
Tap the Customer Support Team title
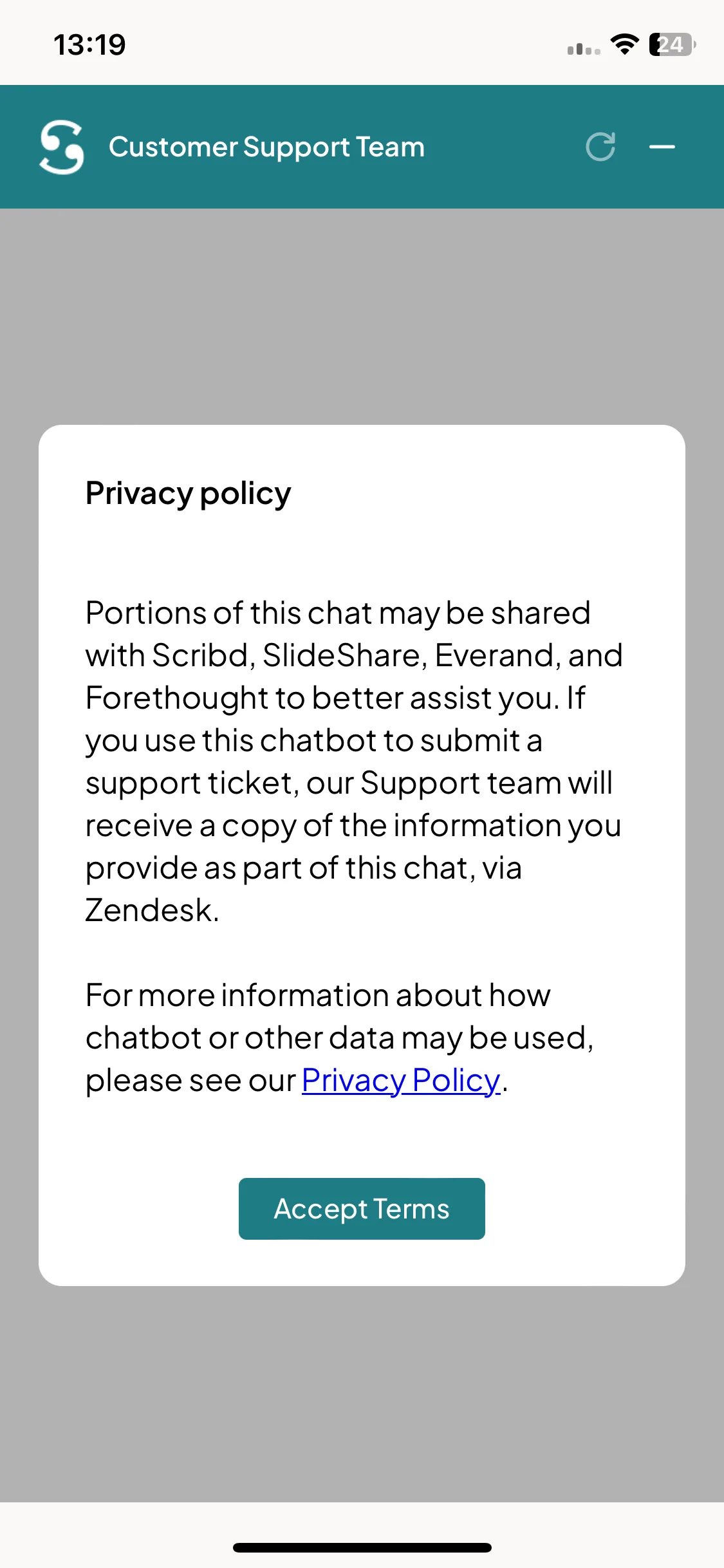pyautogui.click(x=266, y=147)
